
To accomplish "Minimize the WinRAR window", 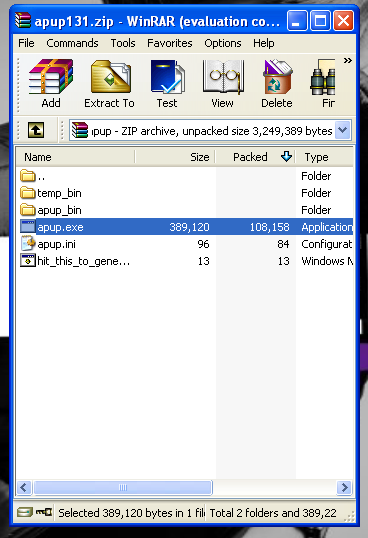I will tap(297, 21).
